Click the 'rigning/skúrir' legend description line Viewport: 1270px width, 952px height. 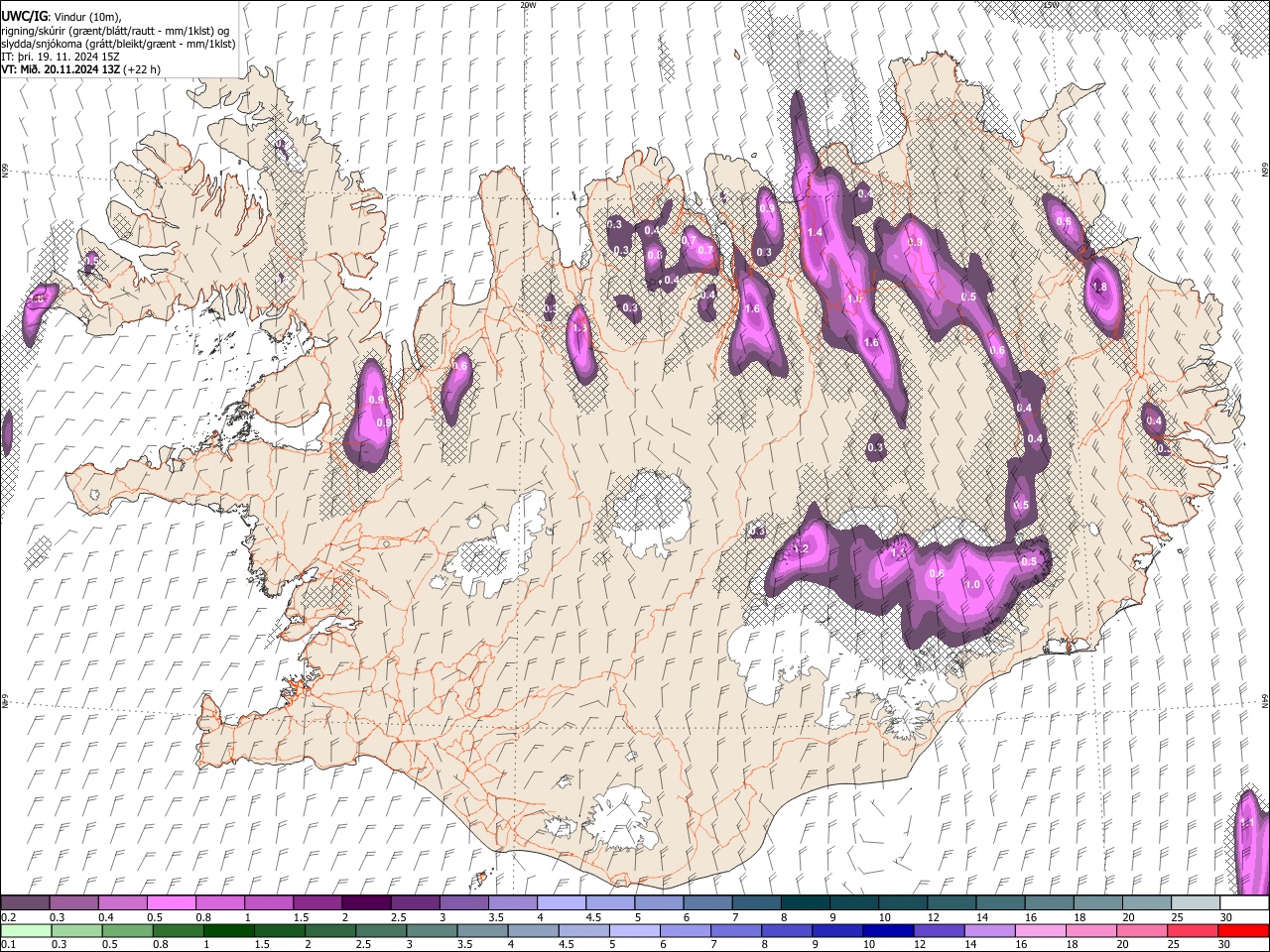114,31
